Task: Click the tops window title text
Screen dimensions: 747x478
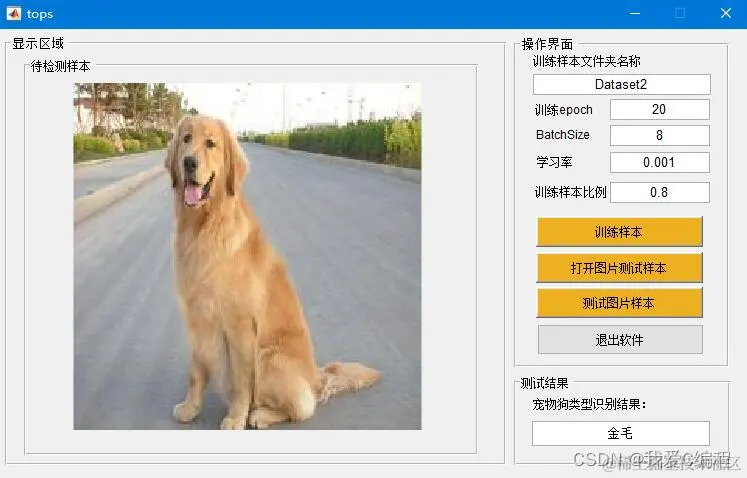Action: [x=40, y=14]
